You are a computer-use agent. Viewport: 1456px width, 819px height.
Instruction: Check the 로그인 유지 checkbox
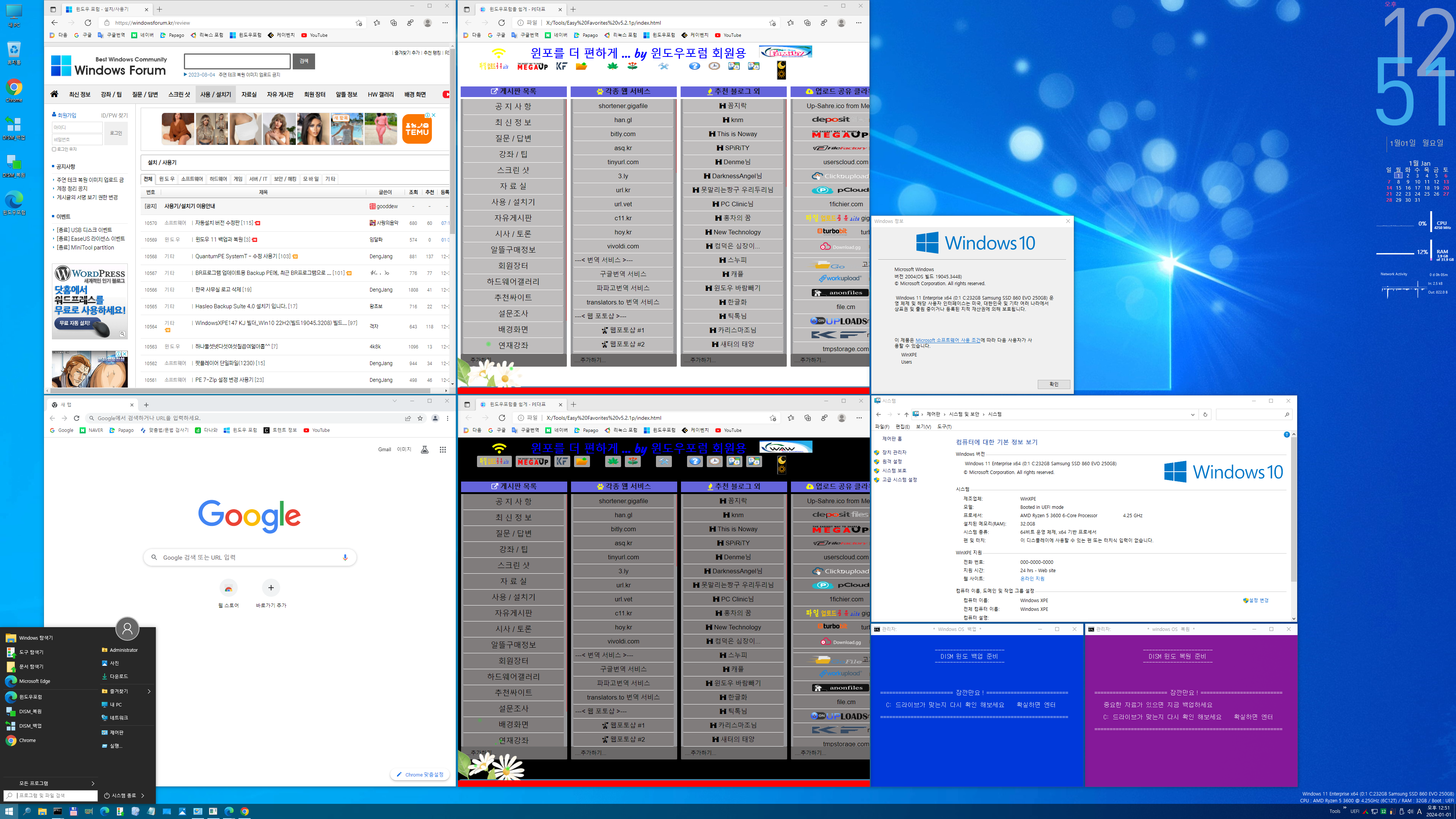click(54, 149)
